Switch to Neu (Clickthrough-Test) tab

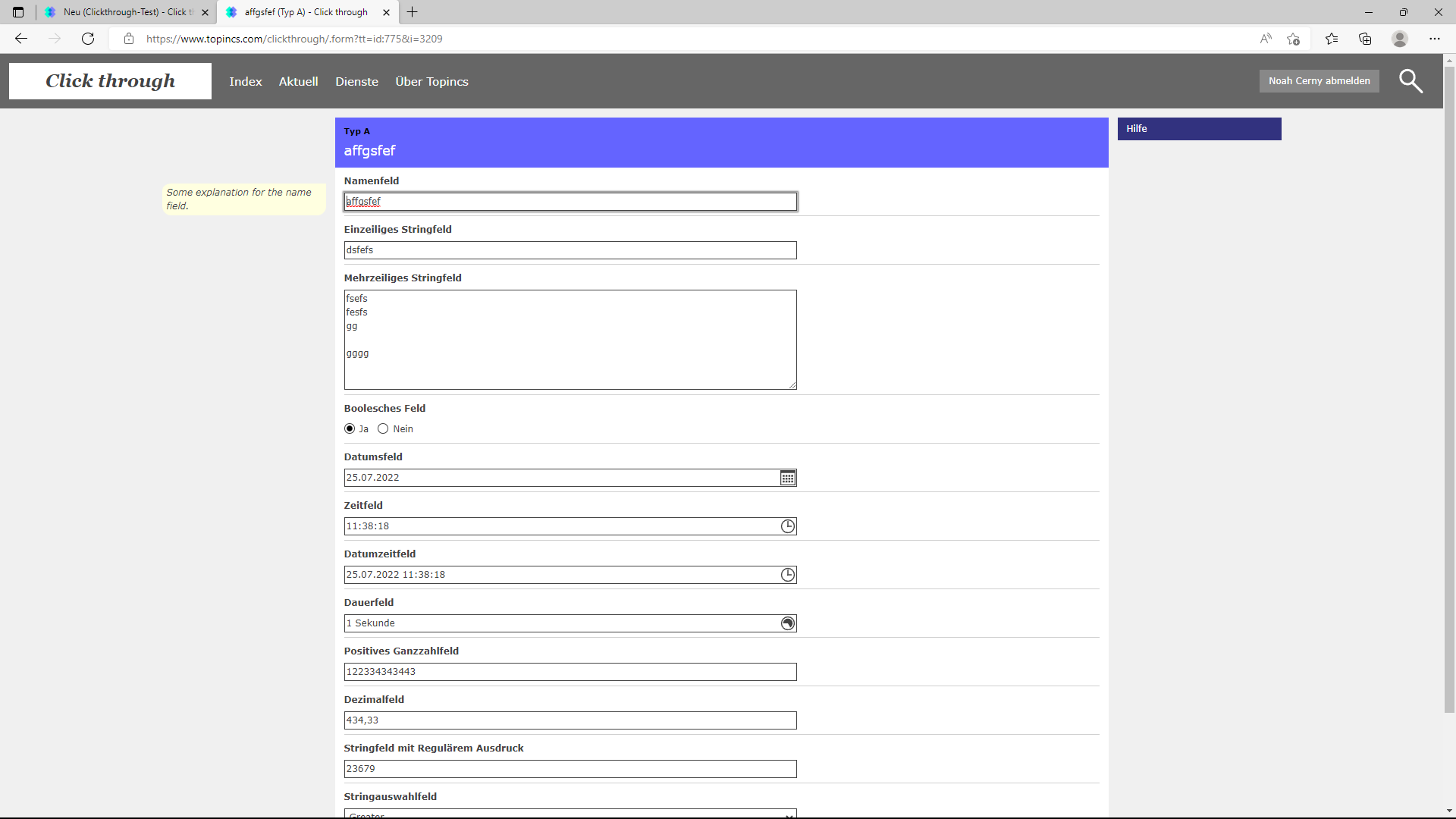[x=125, y=12]
